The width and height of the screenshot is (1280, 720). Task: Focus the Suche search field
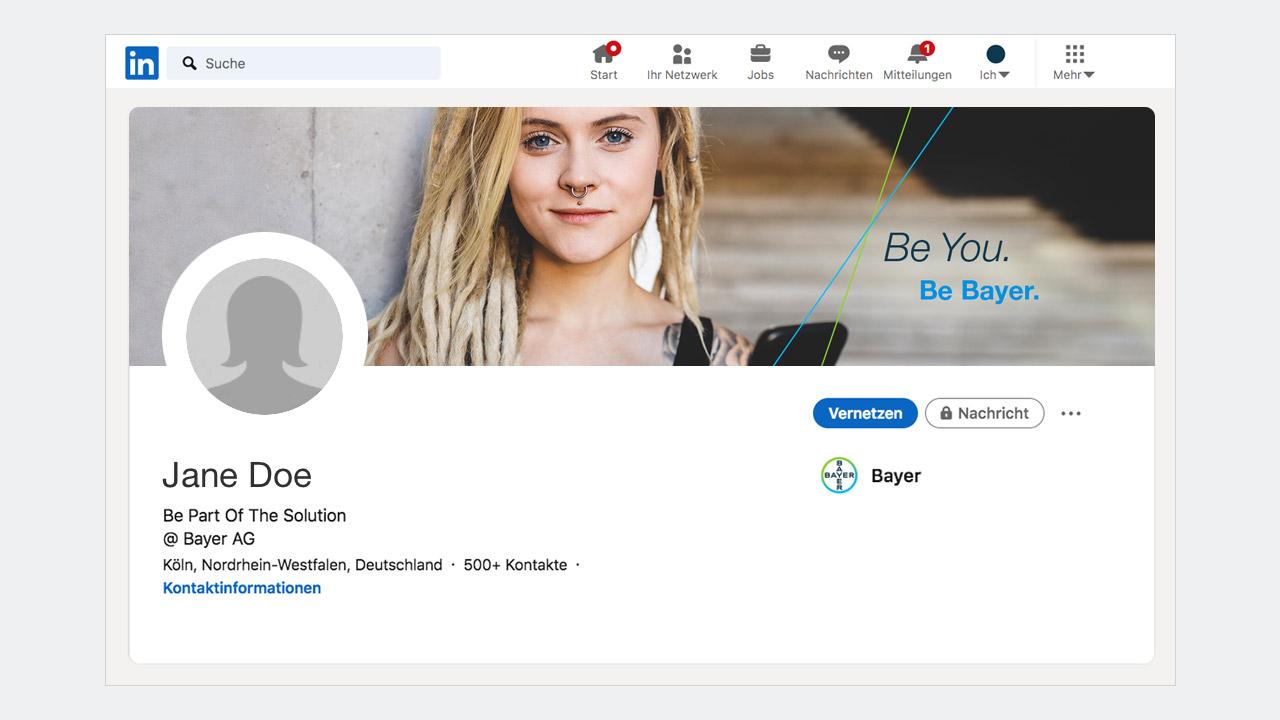point(303,63)
